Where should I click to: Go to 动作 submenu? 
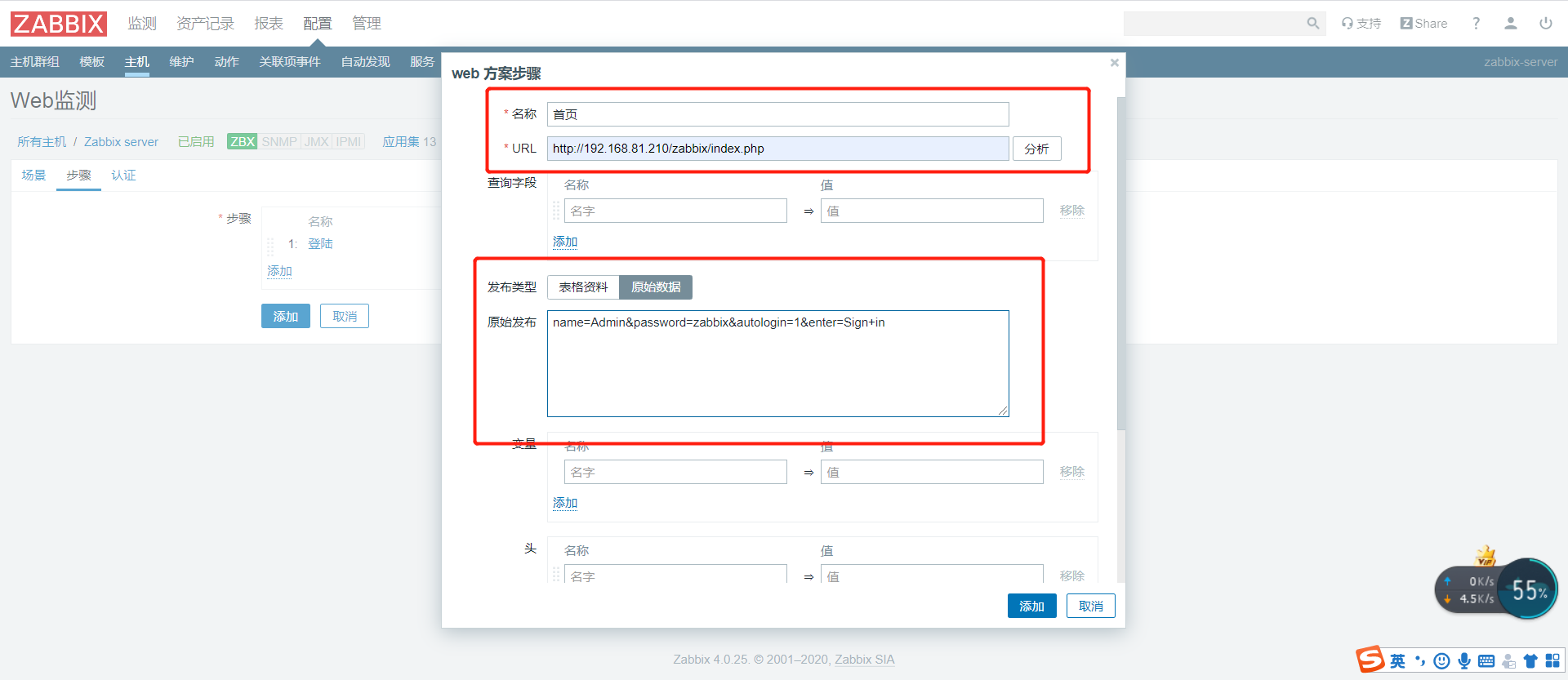tap(227, 62)
